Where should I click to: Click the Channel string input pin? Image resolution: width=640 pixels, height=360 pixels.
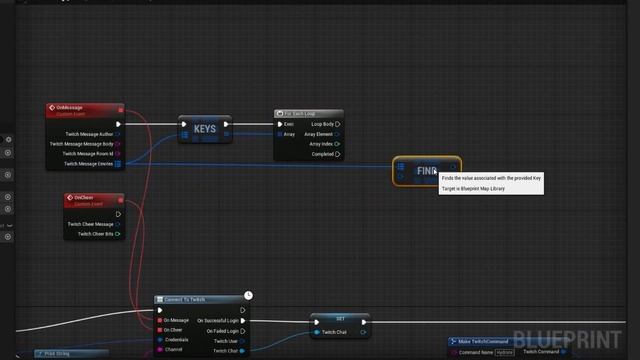point(160,349)
